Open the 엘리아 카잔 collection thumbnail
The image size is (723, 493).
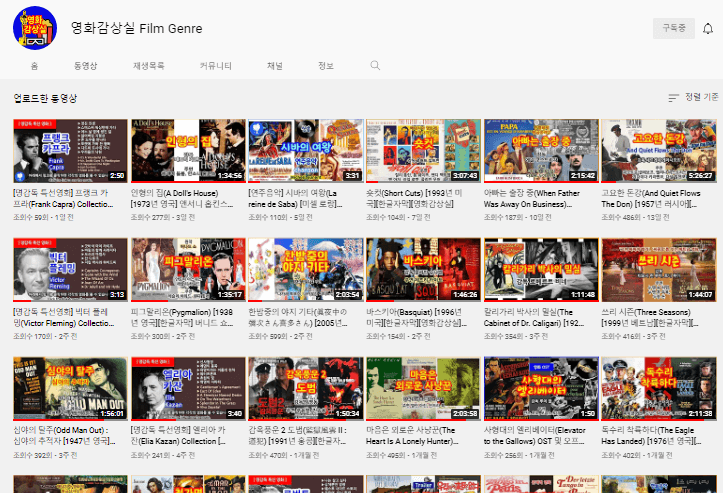coord(188,388)
